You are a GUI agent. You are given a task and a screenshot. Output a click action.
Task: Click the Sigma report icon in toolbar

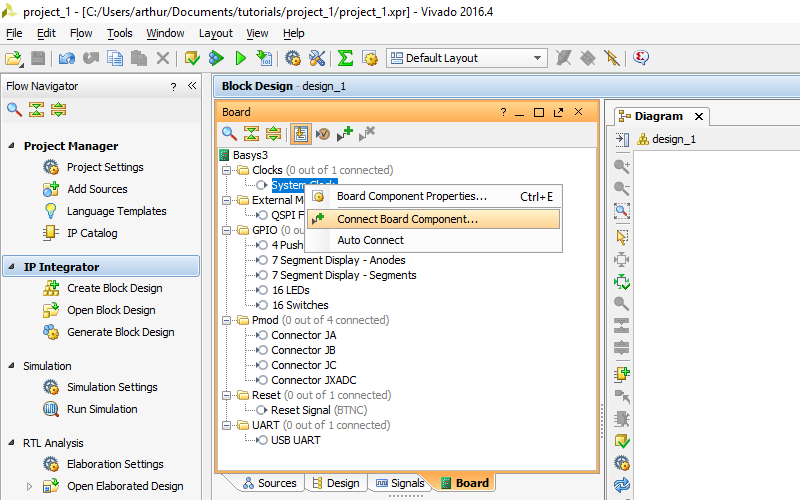click(345, 58)
